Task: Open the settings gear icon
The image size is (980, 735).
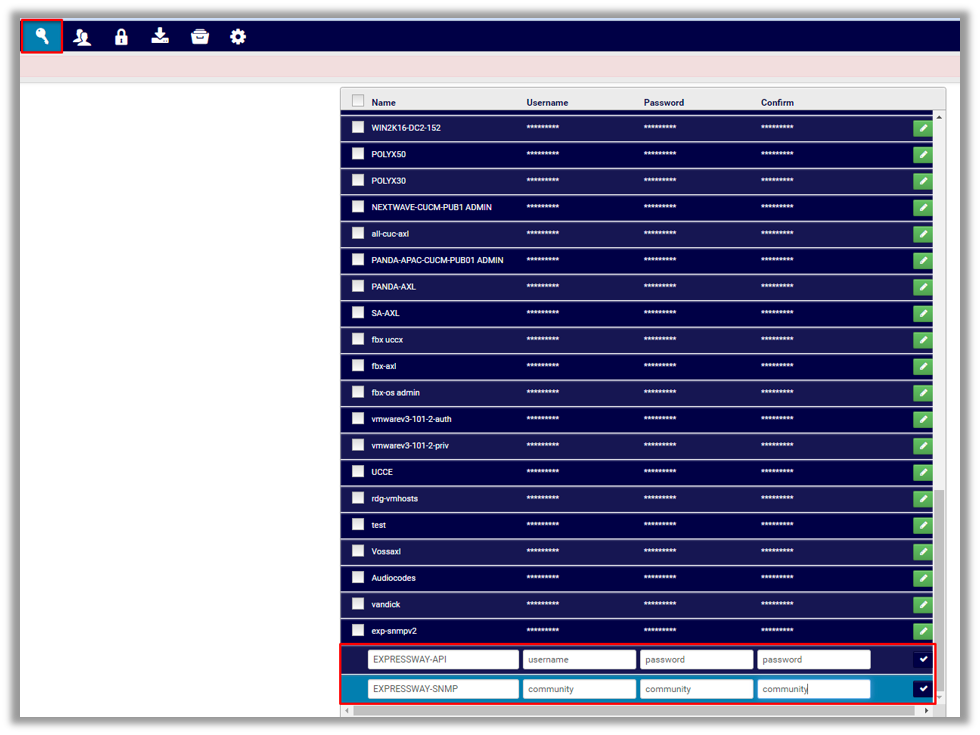Action: click(x=238, y=36)
